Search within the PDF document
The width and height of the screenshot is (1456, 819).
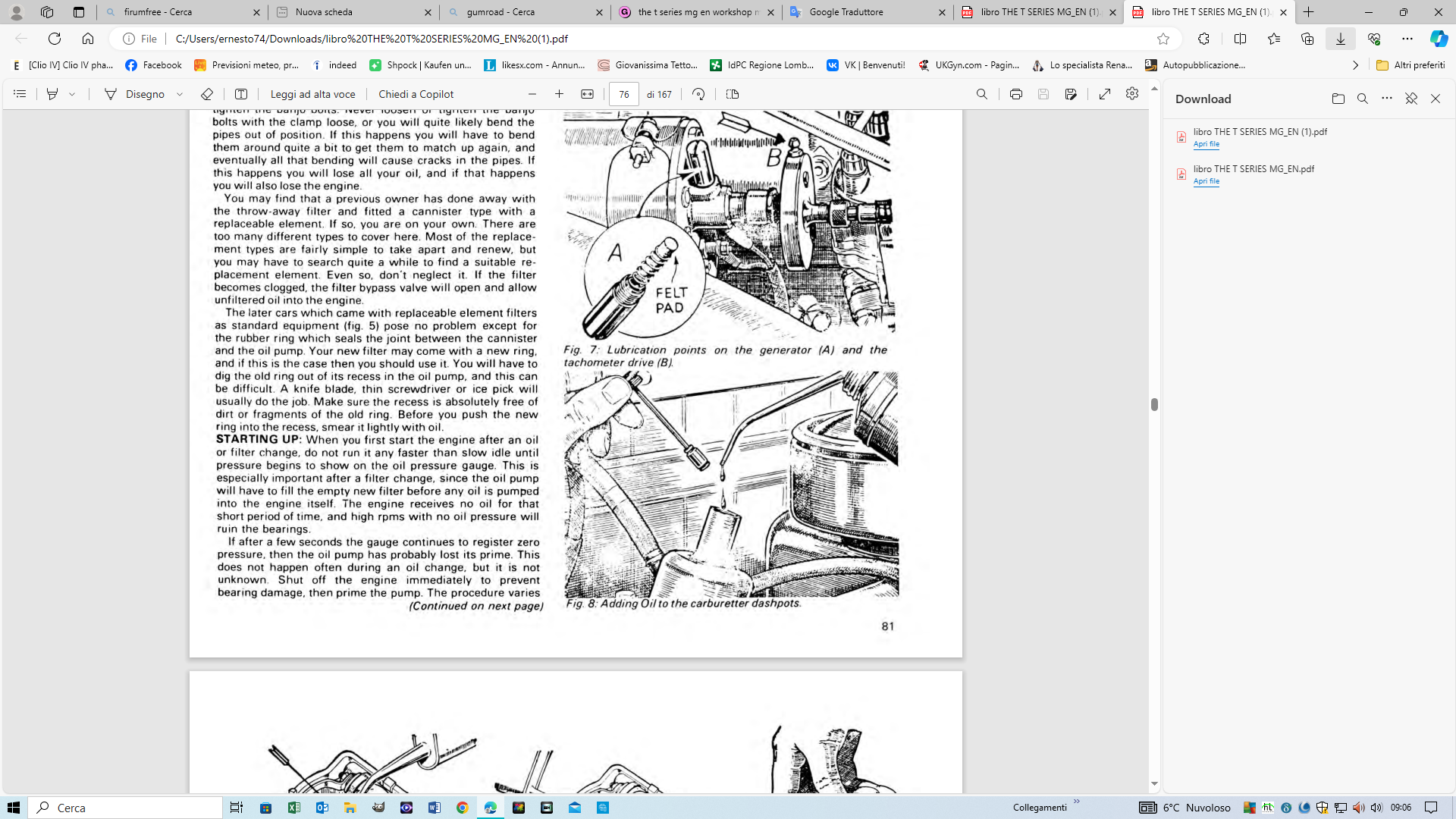tap(982, 94)
